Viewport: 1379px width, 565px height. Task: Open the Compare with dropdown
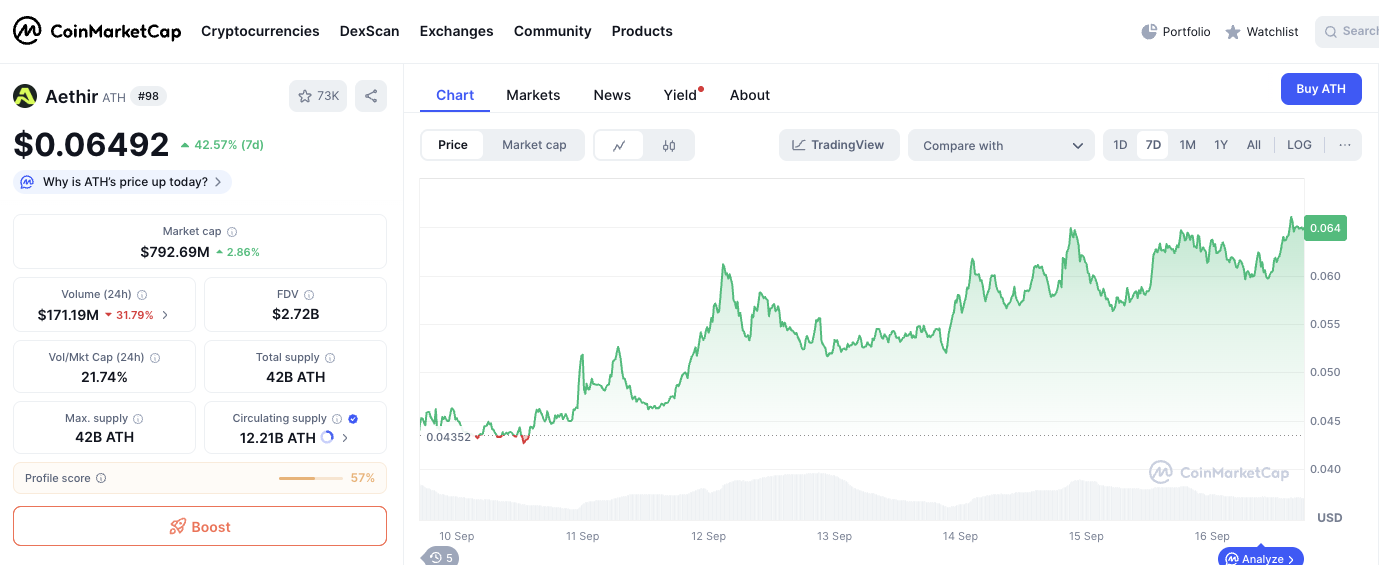[x=1001, y=145]
